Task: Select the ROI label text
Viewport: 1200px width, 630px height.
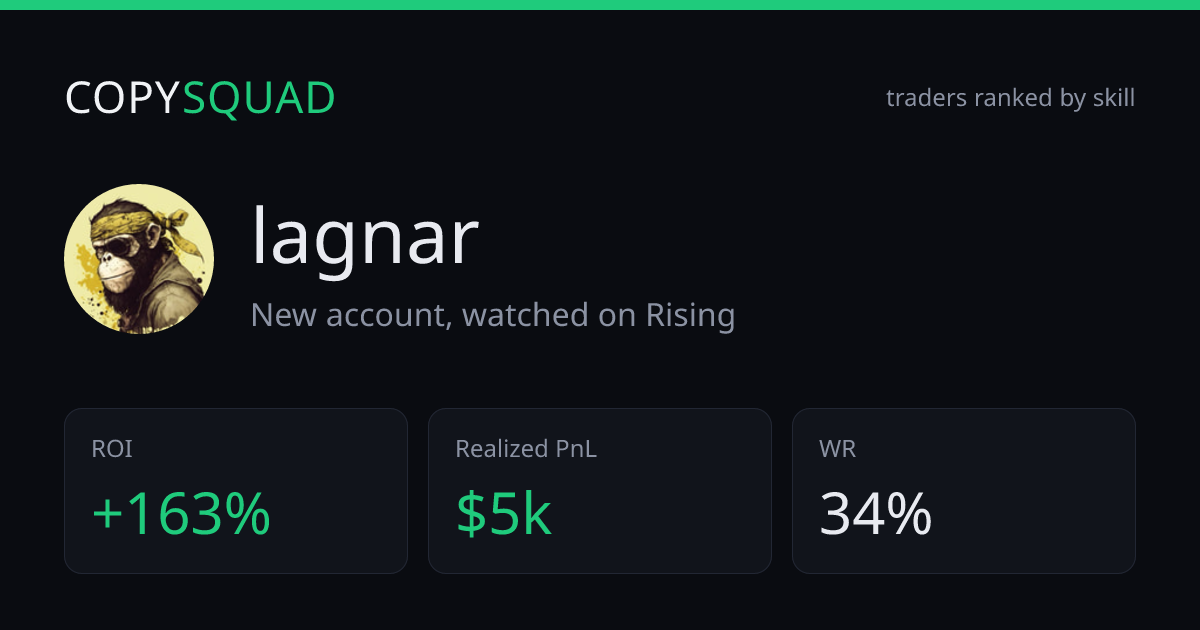Action: point(112,450)
